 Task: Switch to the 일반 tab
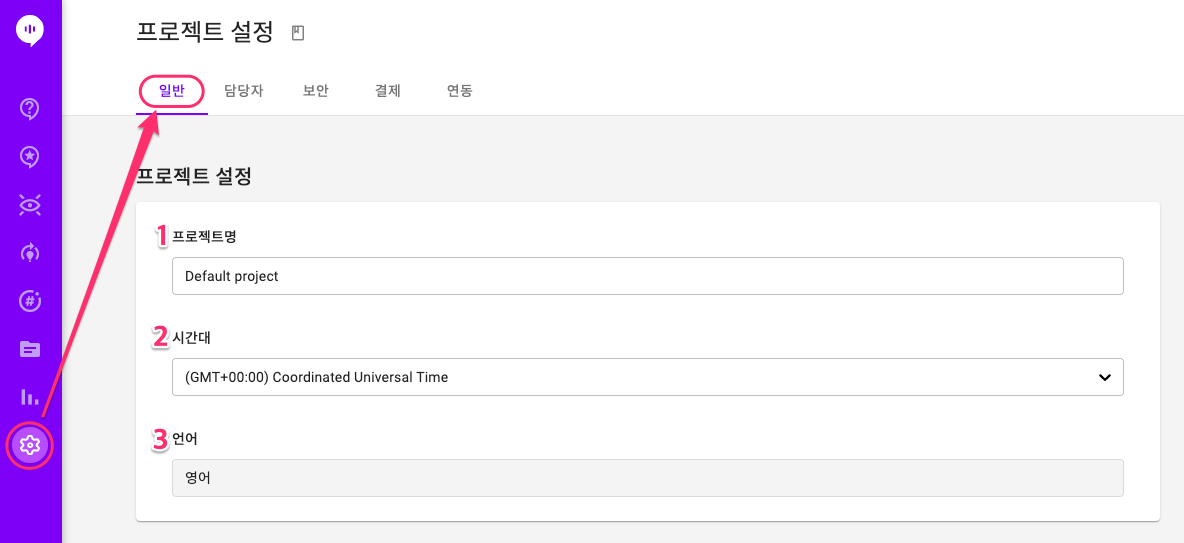click(x=172, y=92)
